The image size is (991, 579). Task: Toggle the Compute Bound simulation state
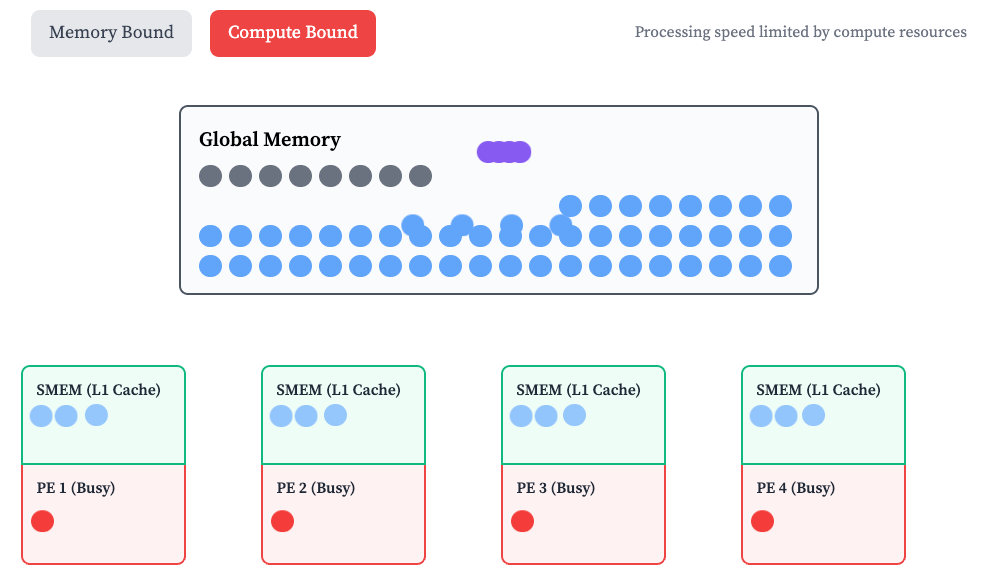pos(292,33)
